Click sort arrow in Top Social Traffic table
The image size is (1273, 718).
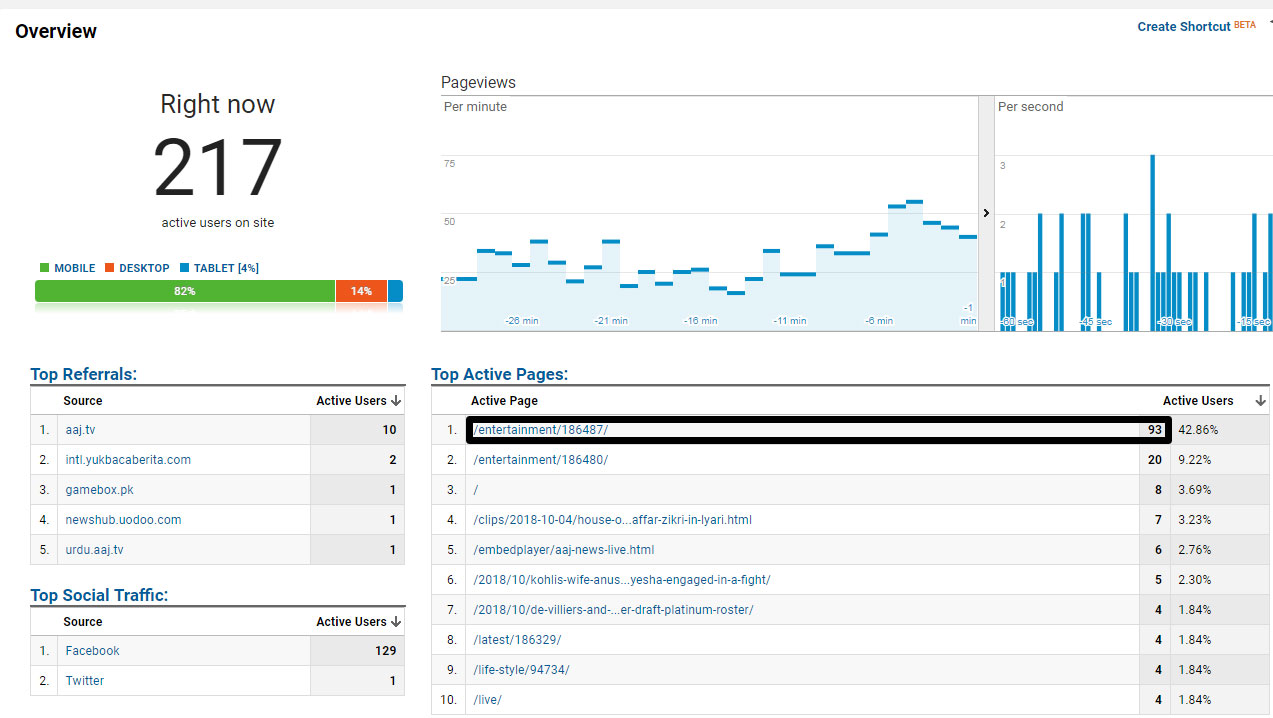[396, 622]
